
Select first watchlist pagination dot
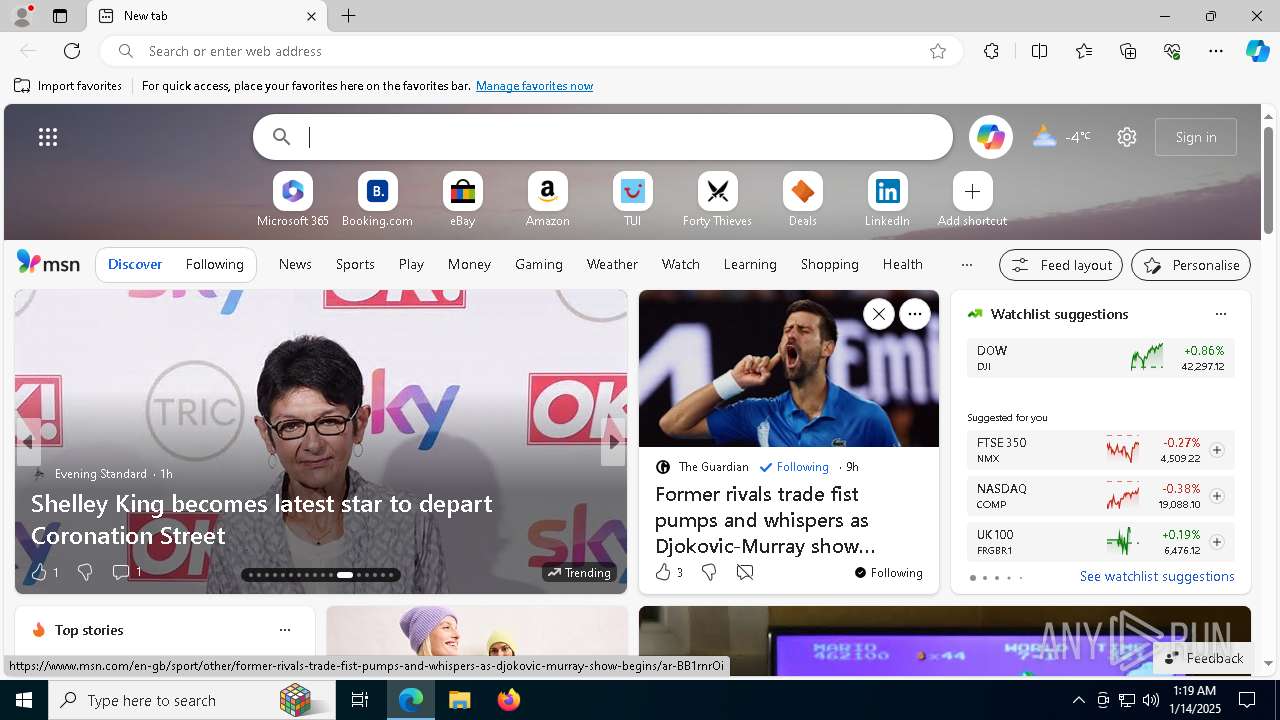click(972, 578)
